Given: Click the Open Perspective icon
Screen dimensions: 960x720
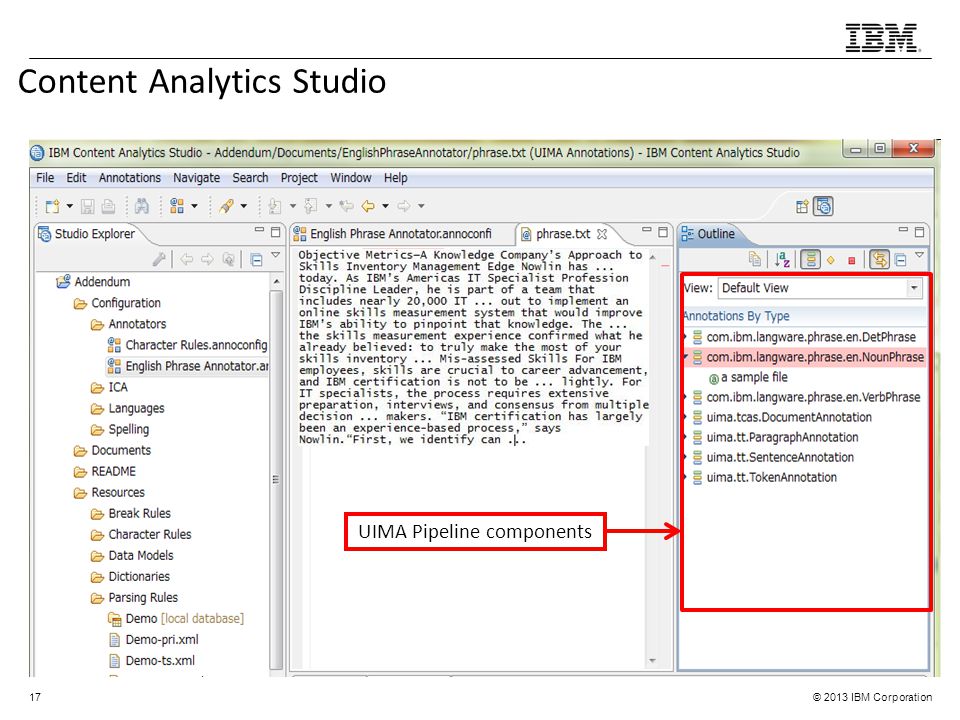Looking at the screenshot, I should (x=802, y=207).
